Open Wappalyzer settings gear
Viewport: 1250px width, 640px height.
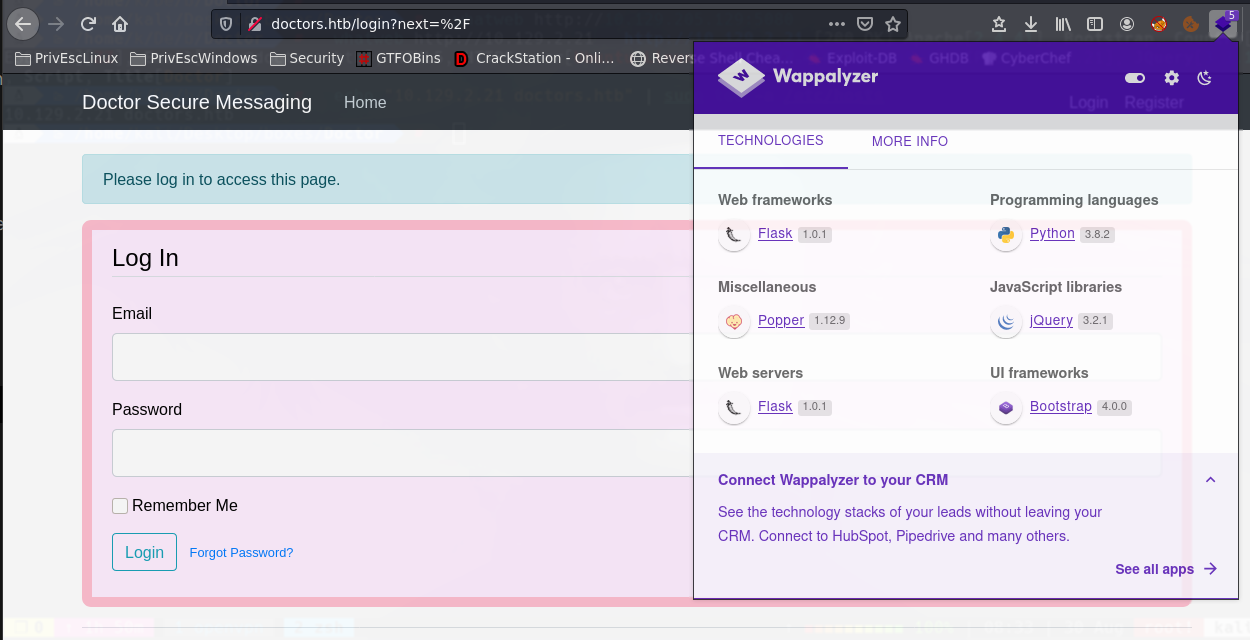(1171, 78)
